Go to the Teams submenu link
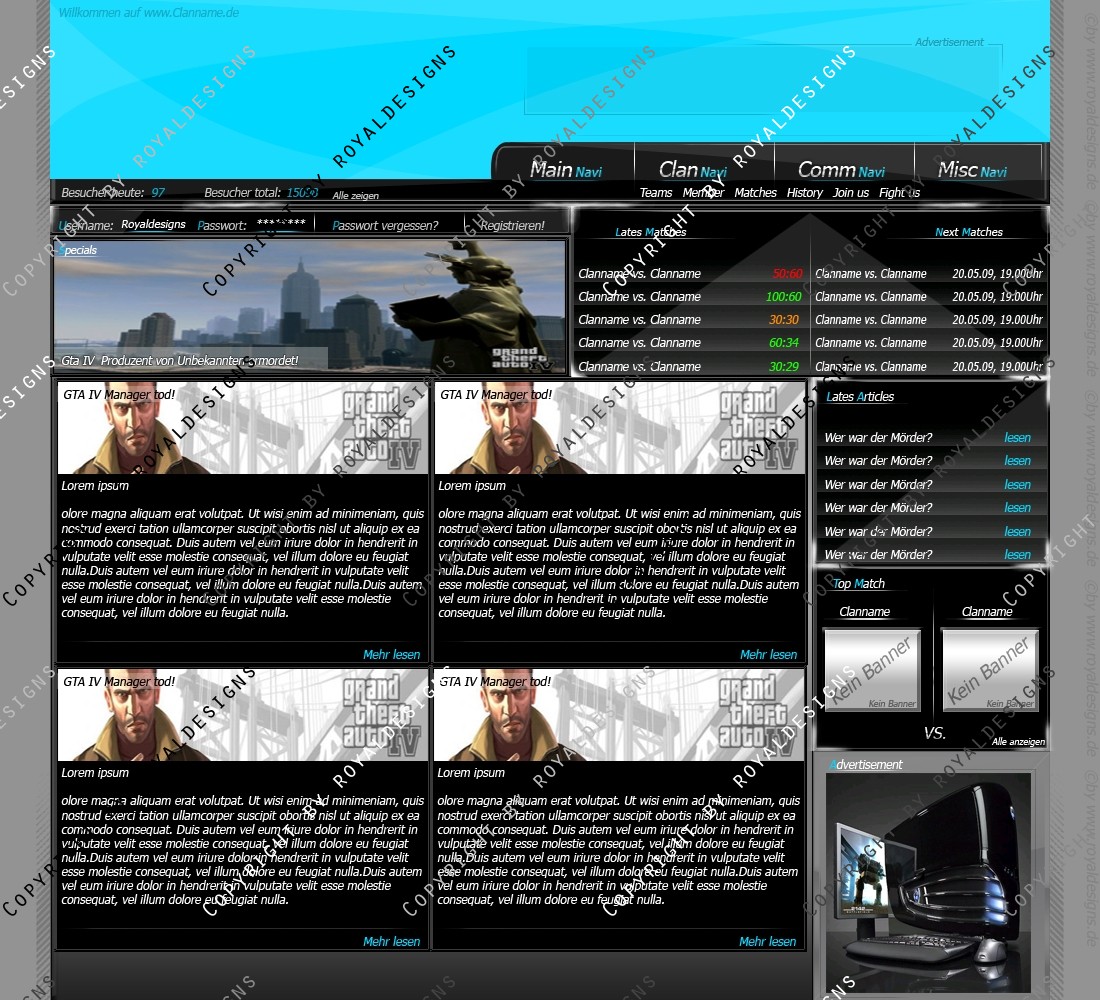1100x1000 pixels. click(x=656, y=193)
